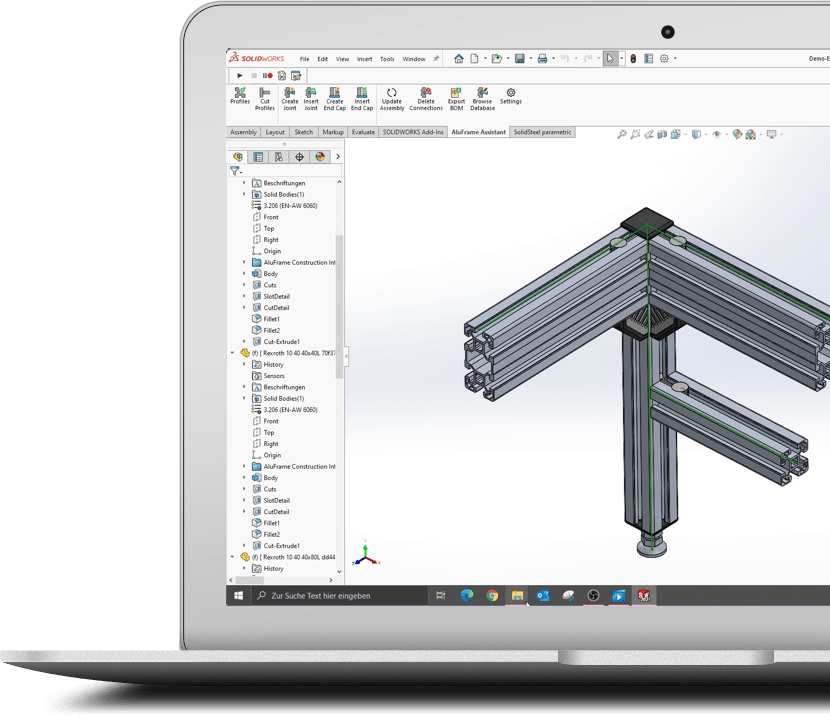Select the Create Joint tool
The height and width of the screenshot is (716, 830).
click(x=289, y=98)
